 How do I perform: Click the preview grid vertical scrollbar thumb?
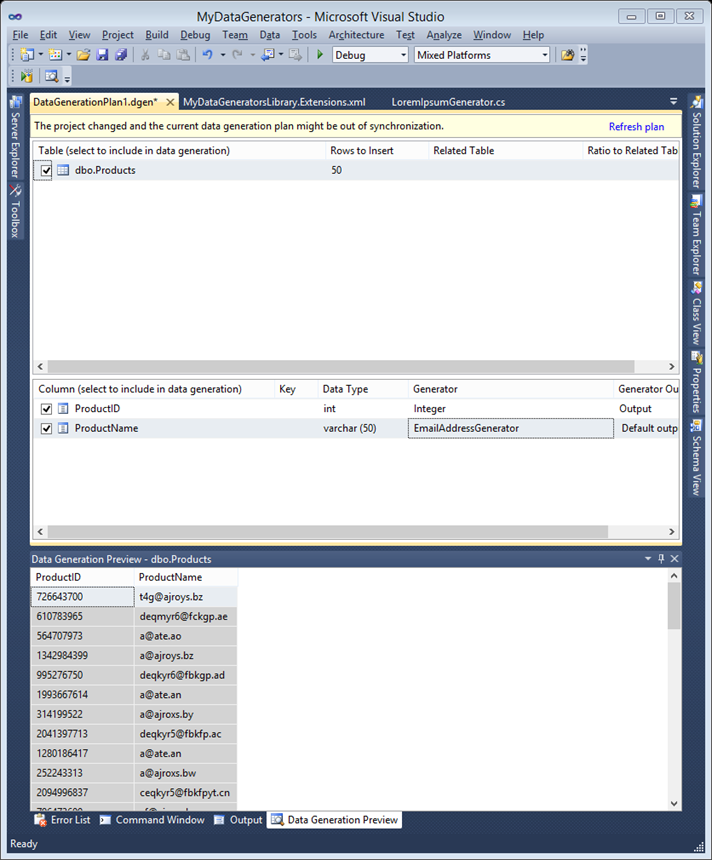(x=674, y=606)
